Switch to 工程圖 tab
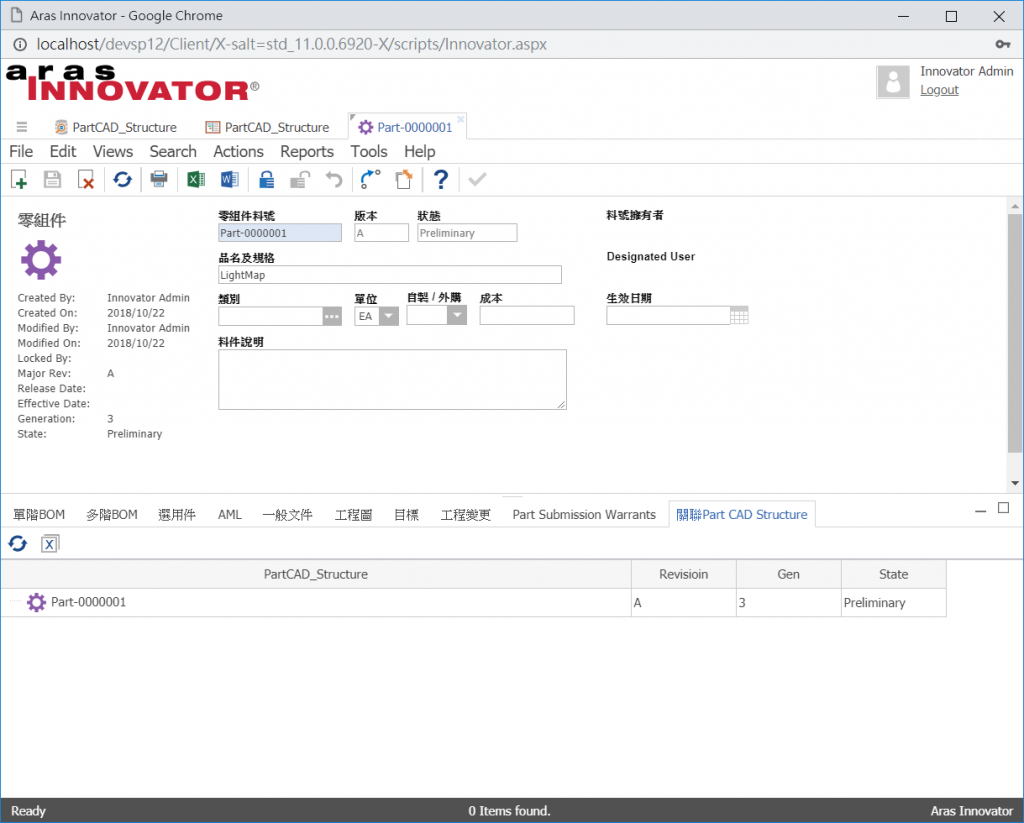Screen dimensions: 1024x823 coord(353,515)
